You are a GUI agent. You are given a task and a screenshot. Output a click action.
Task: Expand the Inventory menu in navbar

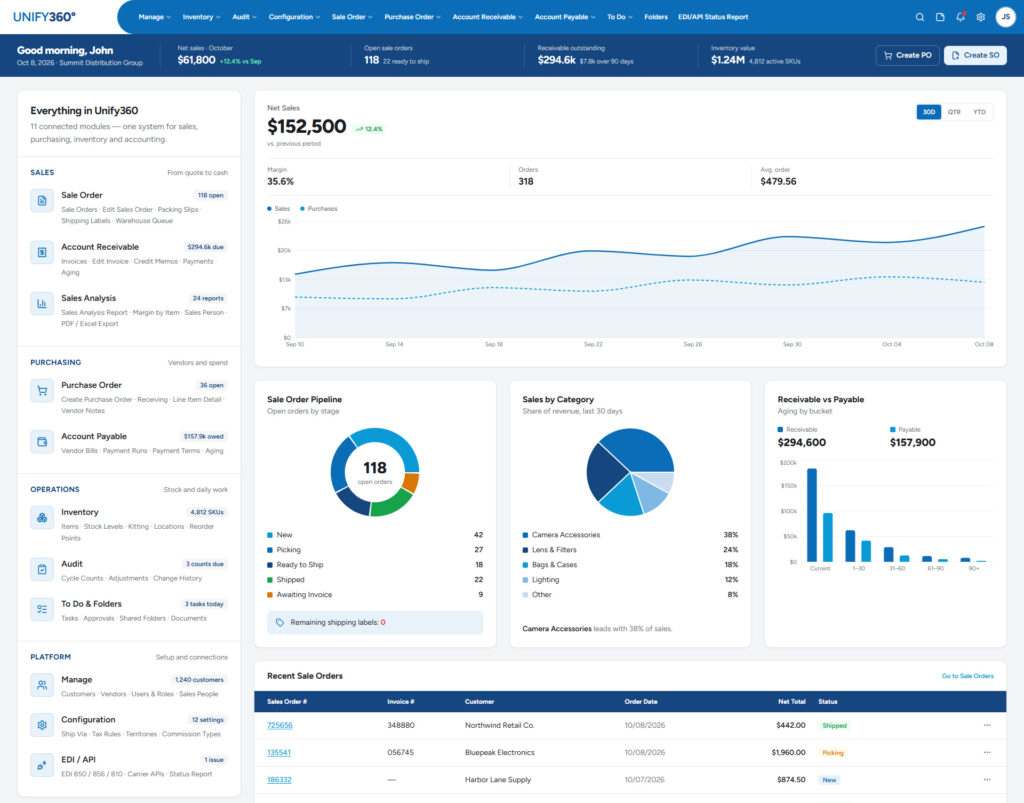[x=201, y=17]
